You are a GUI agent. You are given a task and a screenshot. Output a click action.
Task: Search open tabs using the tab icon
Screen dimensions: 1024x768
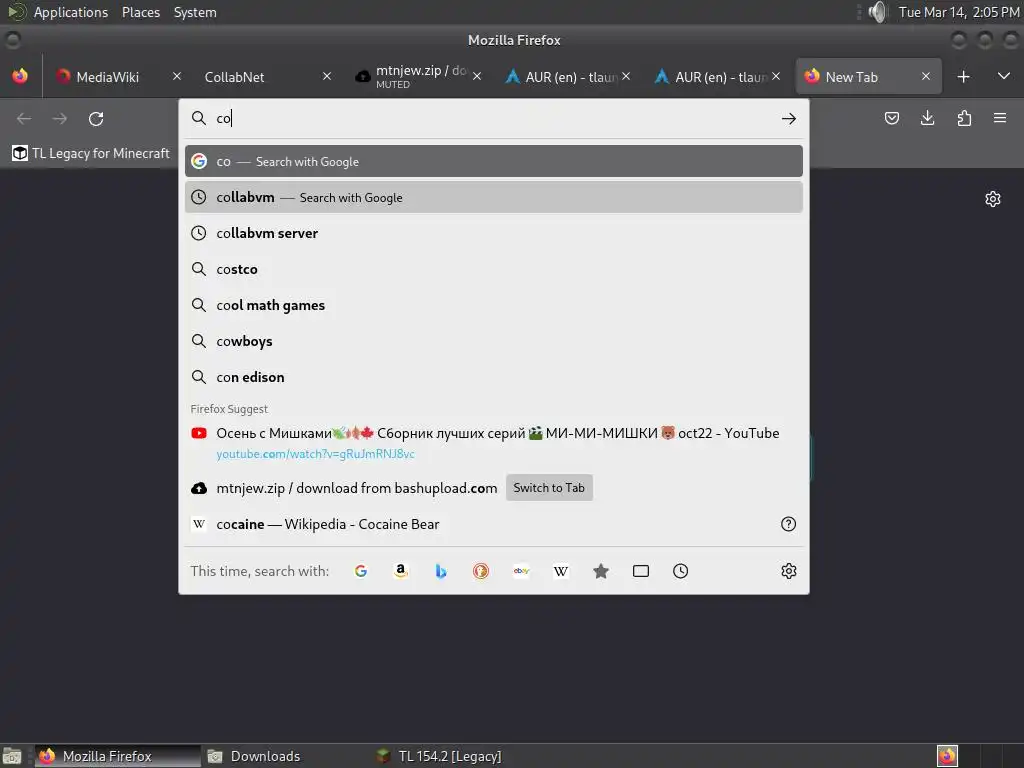click(641, 571)
